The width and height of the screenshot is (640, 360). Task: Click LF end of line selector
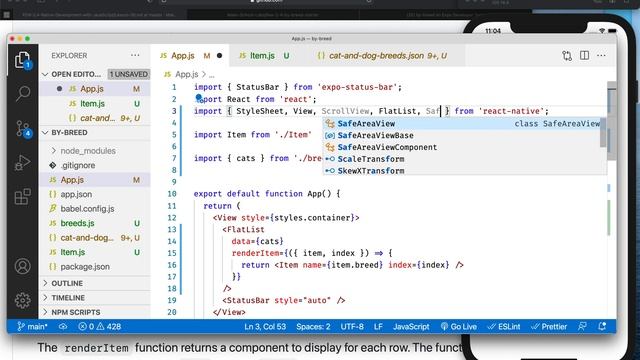pos(378,327)
